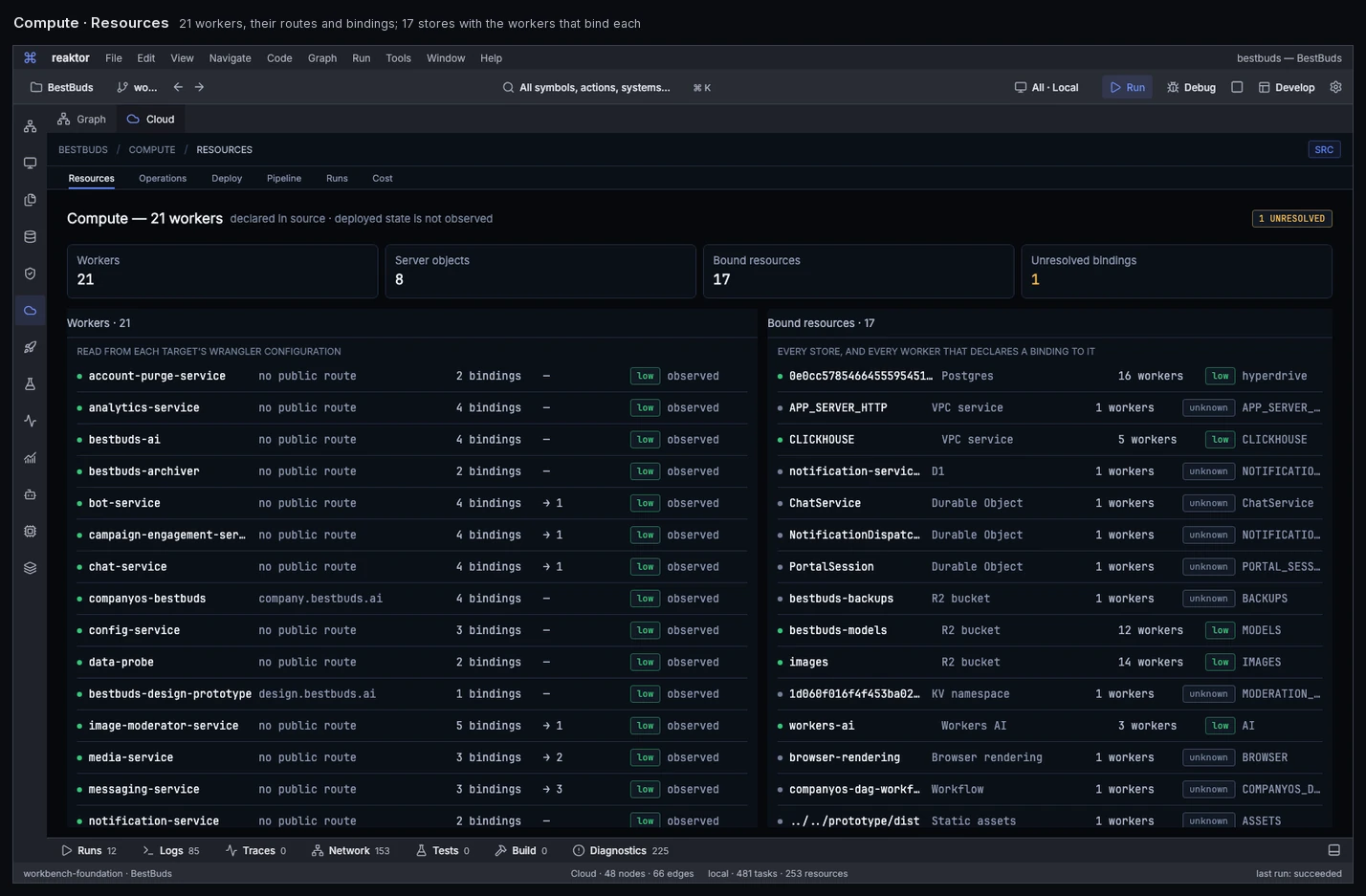Open the graph nodes sidebar icon

[30, 126]
